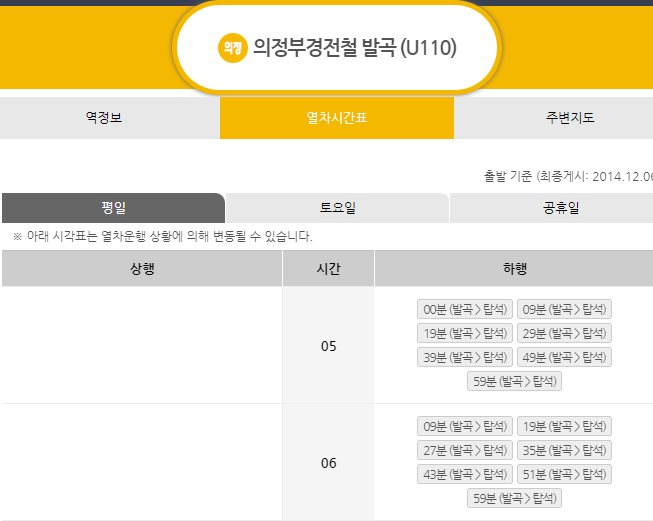The width and height of the screenshot is (653, 521).
Task: Select the 05시 29분 발곡>탑석 departure
Action: pyautogui.click(x=564, y=333)
